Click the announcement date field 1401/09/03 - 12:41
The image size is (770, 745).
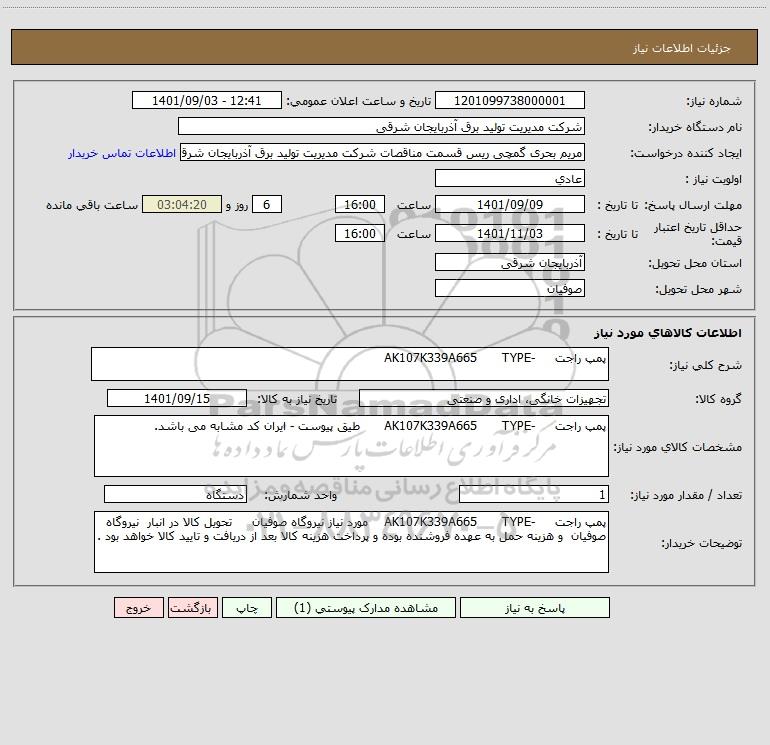point(207,100)
